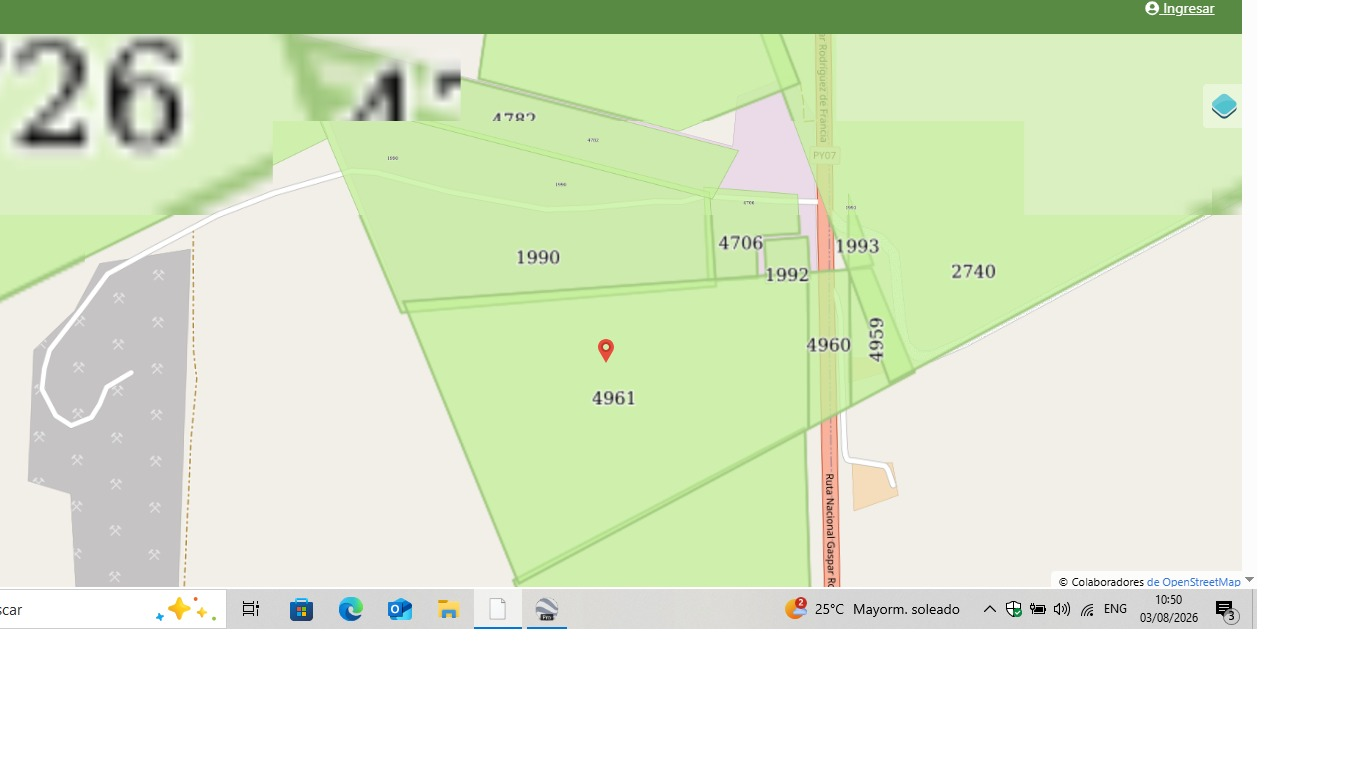
Task: Switch to Google Earth Pro in the taskbar
Action: coord(546,609)
